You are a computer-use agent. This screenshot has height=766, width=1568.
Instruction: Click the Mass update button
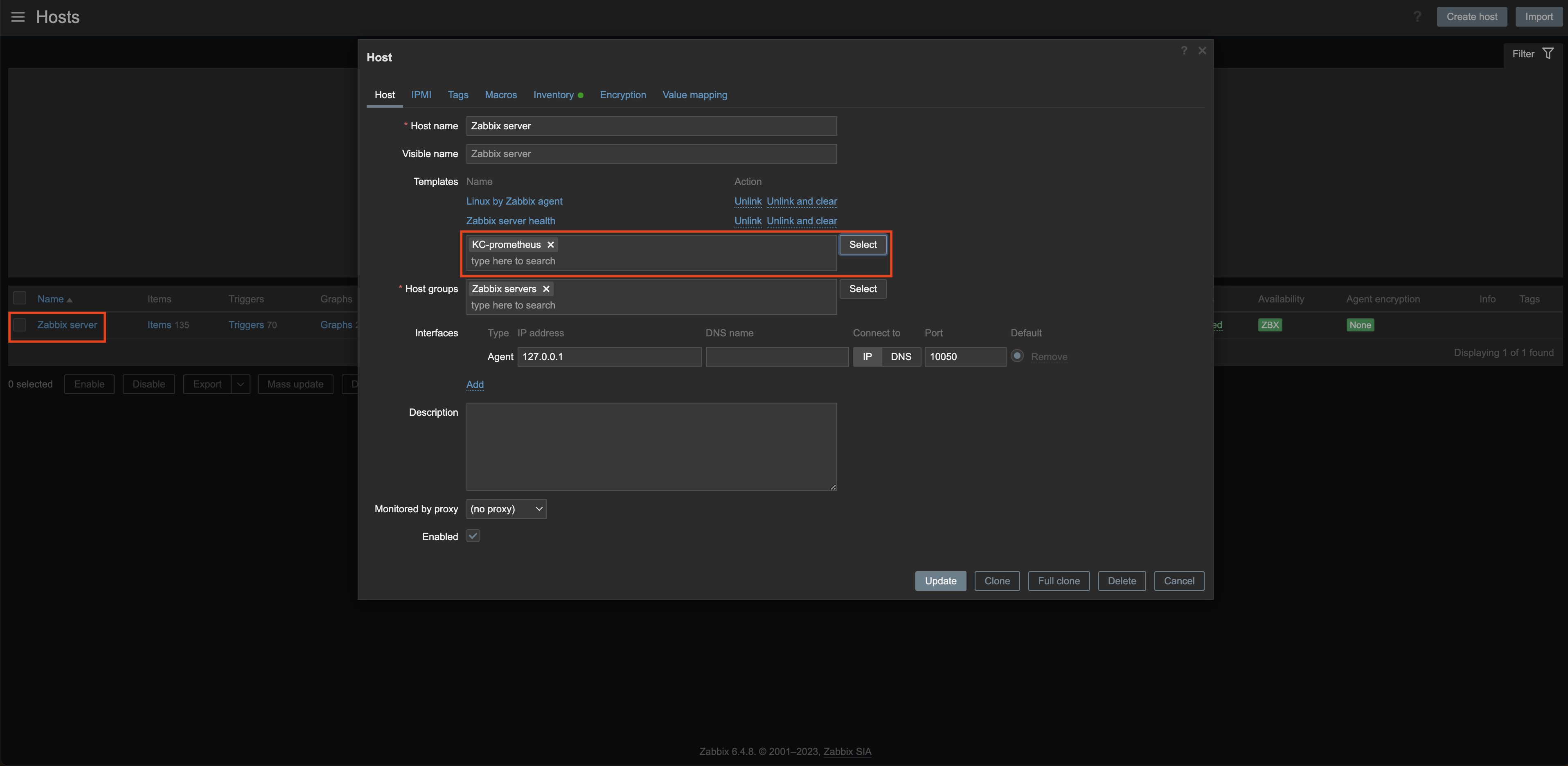295,384
